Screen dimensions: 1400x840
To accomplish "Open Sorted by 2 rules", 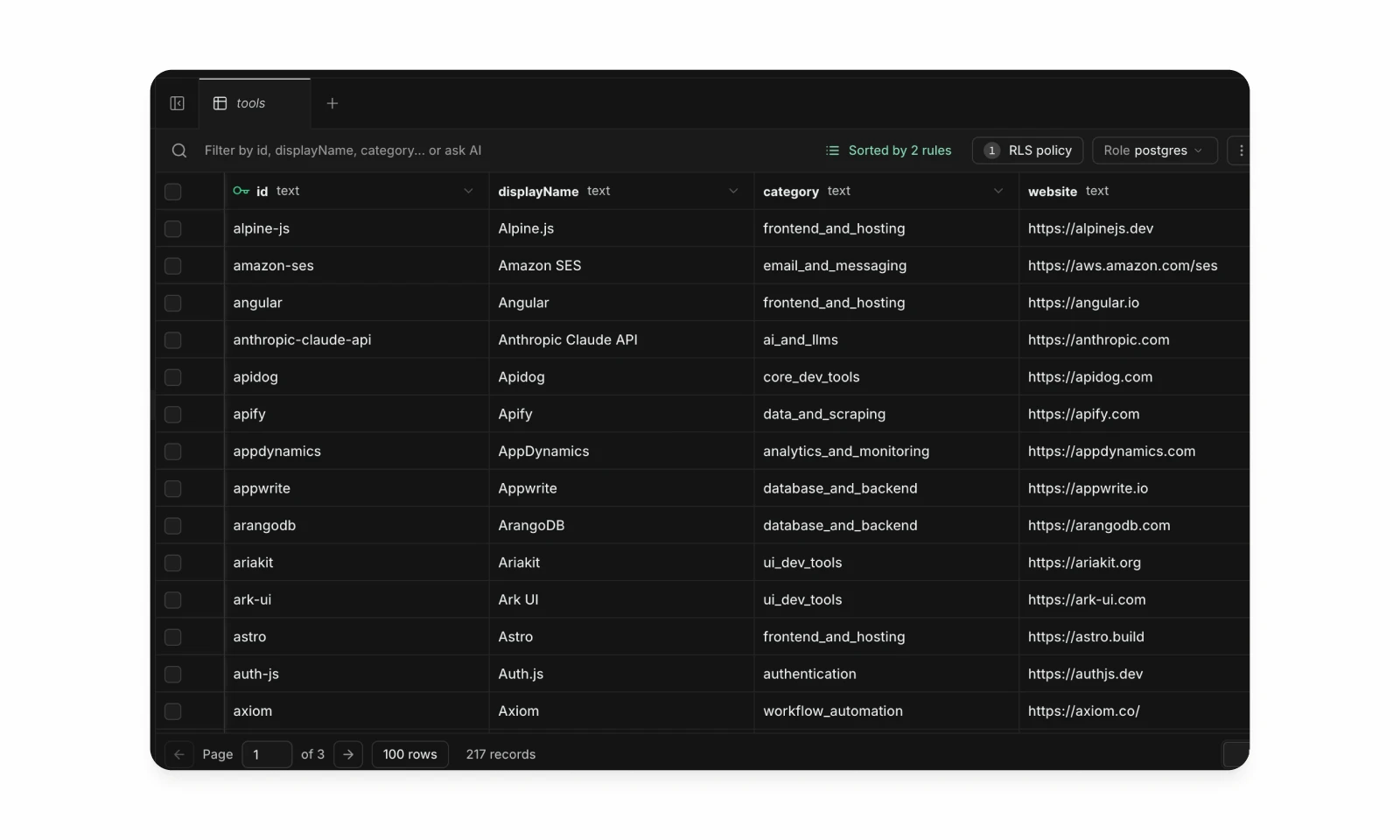I will click(x=889, y=150).
